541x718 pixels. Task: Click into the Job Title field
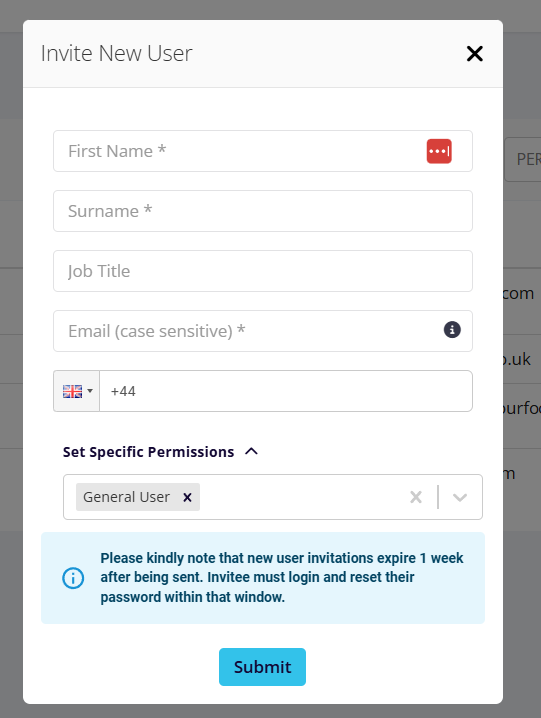[263, 271]
